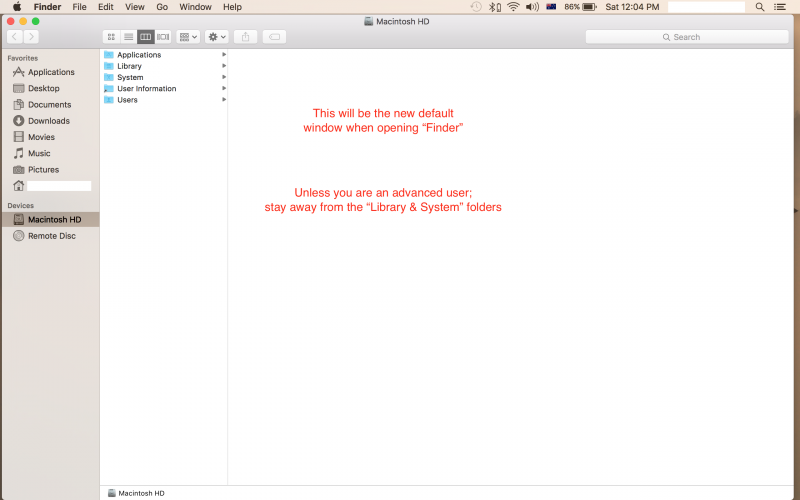Open the Action gear menu

(x=217, y=37)
